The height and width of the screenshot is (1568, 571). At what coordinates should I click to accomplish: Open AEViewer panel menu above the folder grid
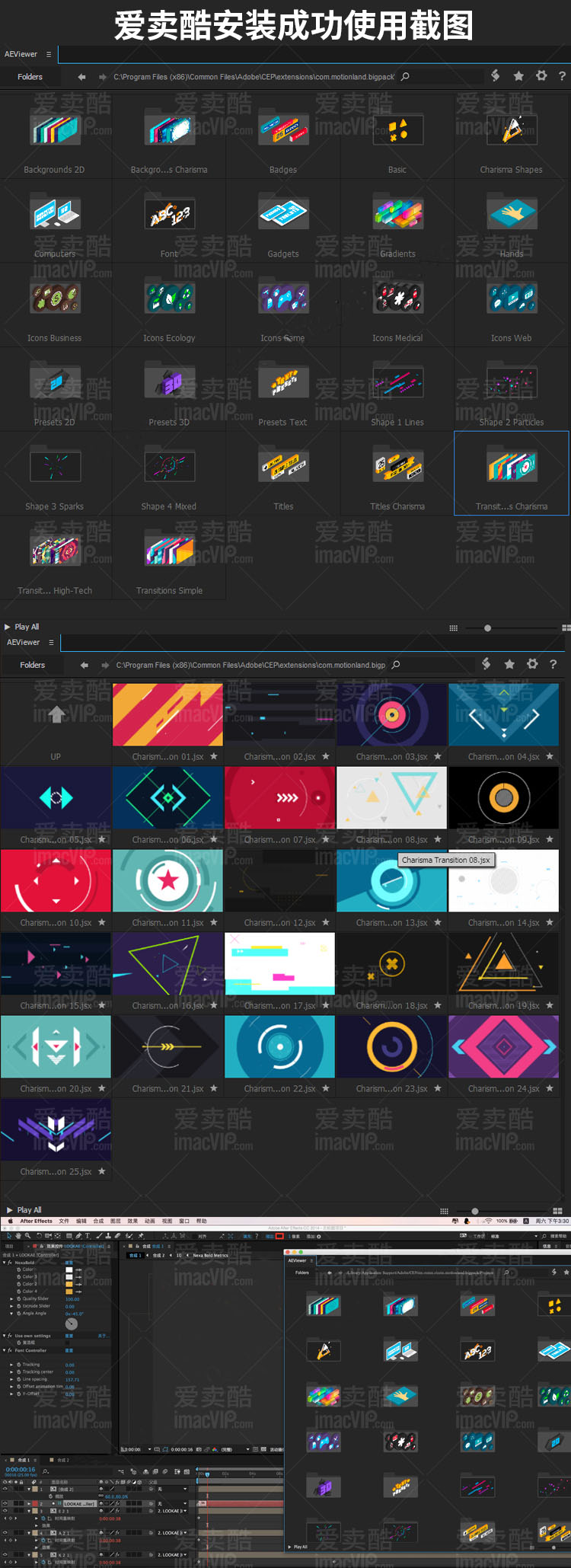[49, 54]
